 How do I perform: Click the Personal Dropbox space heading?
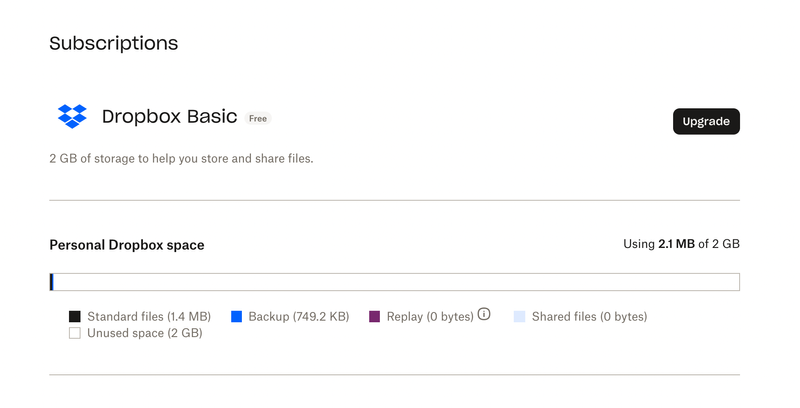click(127, 245)
